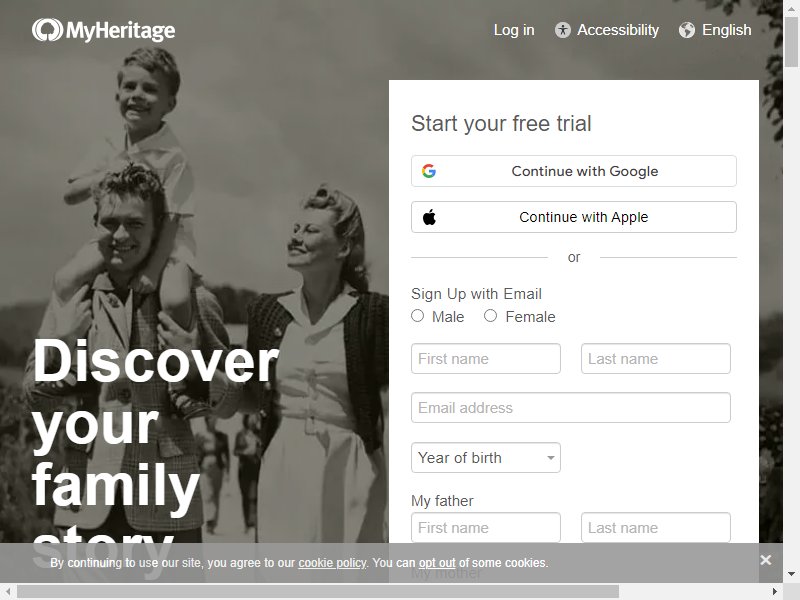Image resolution: width=800 pixels, height=600 pixels.
Task: Focus the Email address field
Action: click(x=570, y=408)
